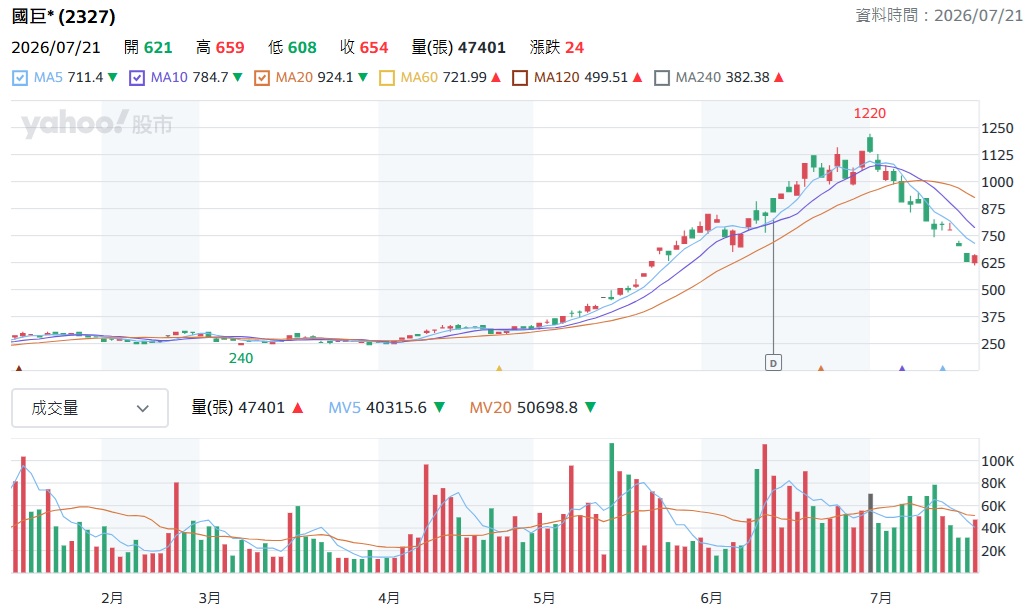Click the 6月 label on time axis
This screenshot has width=1035, height=613.
point(711,598)
